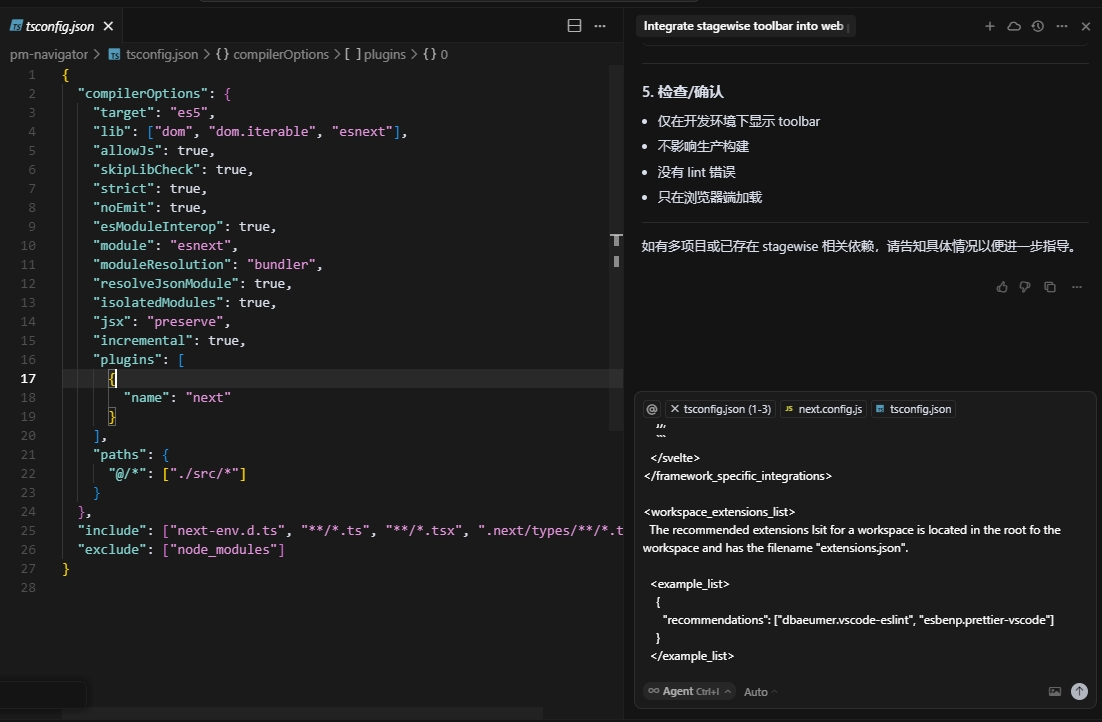Viewport: 1102px width, 722px height.
Task: Click the "paths": { line
Action: coord(131,454)
